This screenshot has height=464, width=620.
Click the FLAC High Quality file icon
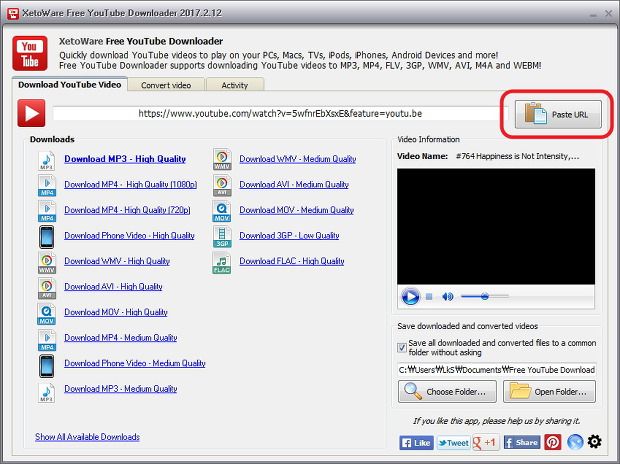click(x=222, y=263)
